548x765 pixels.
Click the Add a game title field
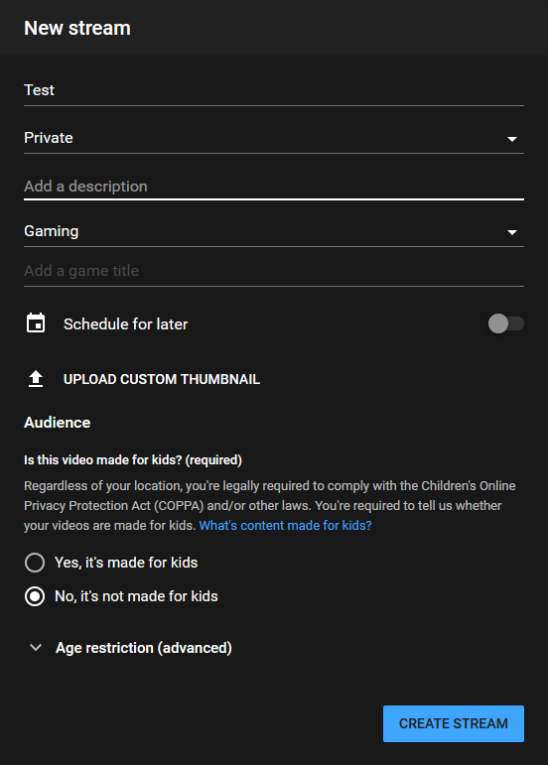(274, 271)
